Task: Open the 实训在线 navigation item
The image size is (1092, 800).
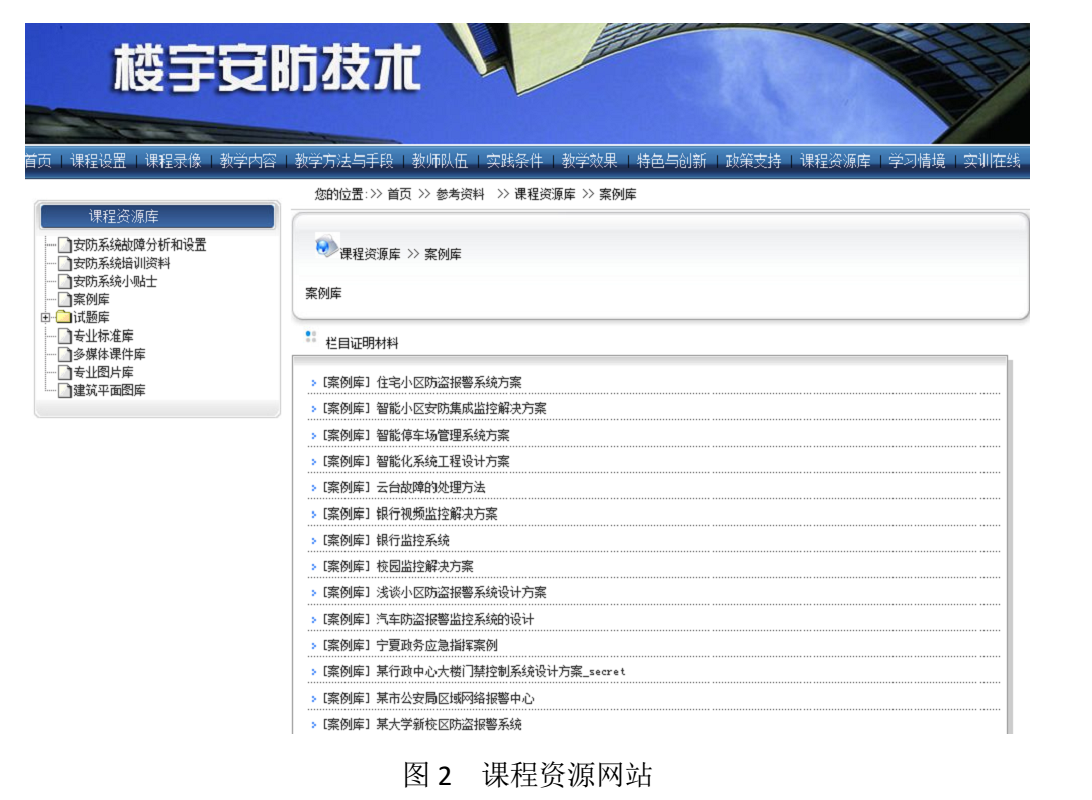Action: pyautogui.click(x=991, y=161)
